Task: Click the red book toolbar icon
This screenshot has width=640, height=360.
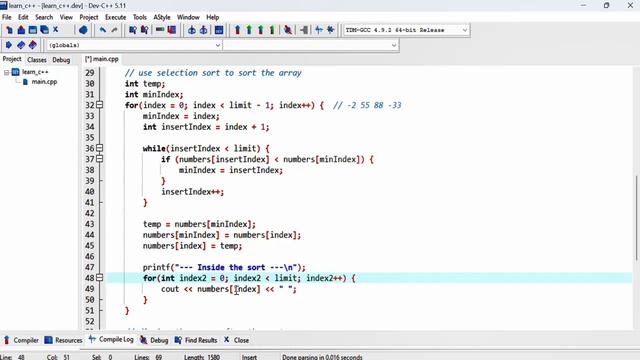Action: pos(172,30)
